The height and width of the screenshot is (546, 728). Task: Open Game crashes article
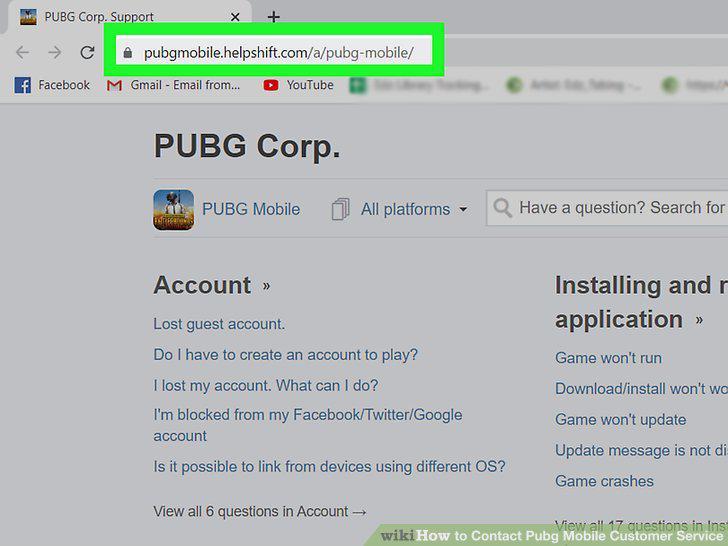(x=604, y=481)
